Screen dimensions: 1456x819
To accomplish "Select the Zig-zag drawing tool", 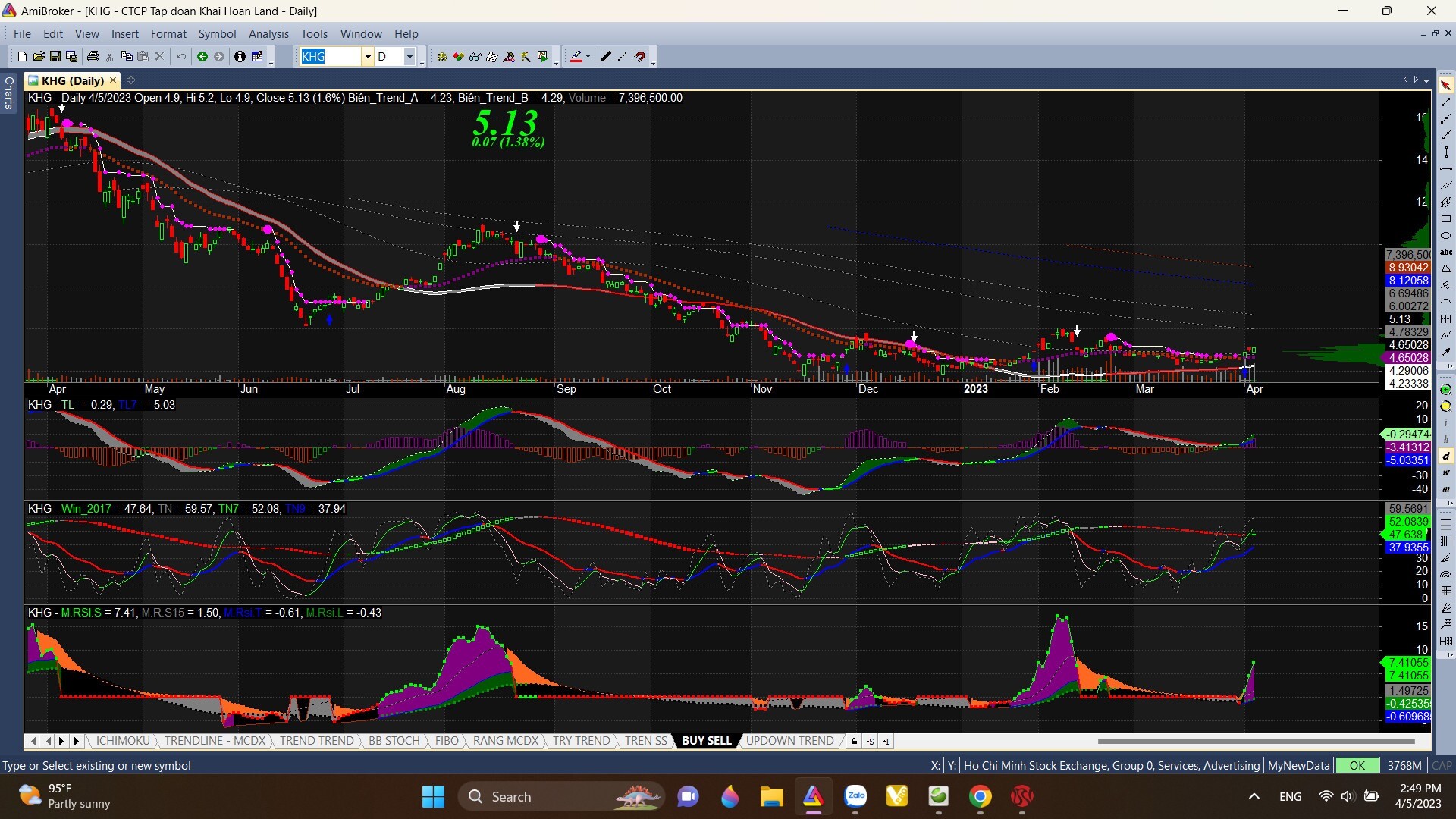I will tap(1445, 337).
